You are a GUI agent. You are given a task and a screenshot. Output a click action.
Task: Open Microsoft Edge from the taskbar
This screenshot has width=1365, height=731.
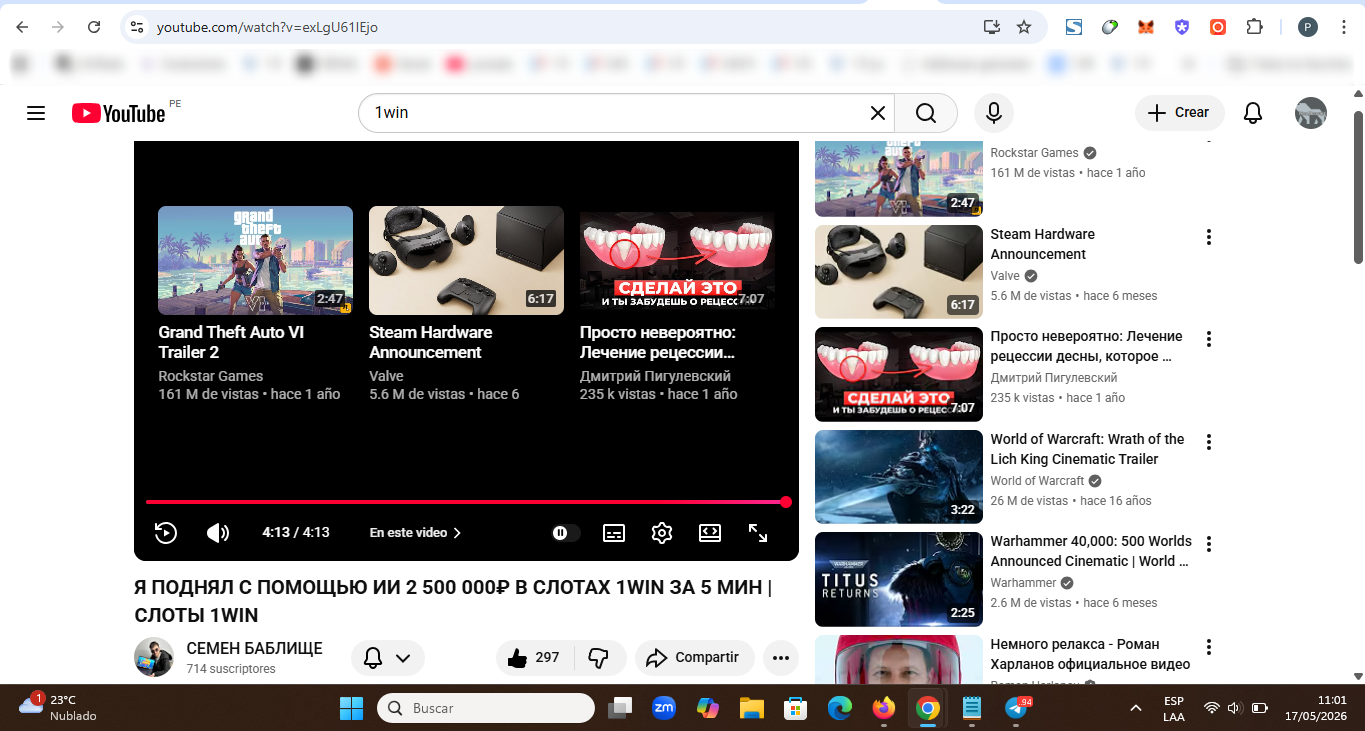pyautogui.click(x=840, y=708)
